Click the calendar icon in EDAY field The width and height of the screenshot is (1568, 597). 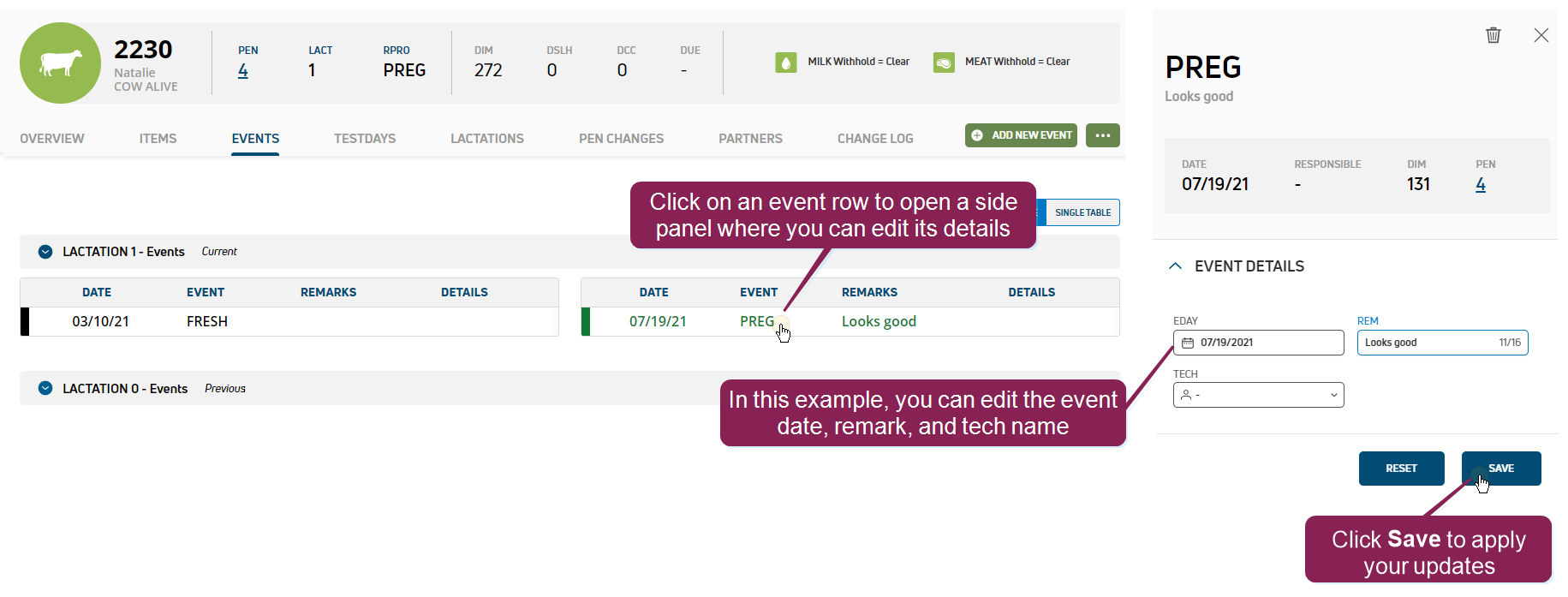[x=1188, y=343]
